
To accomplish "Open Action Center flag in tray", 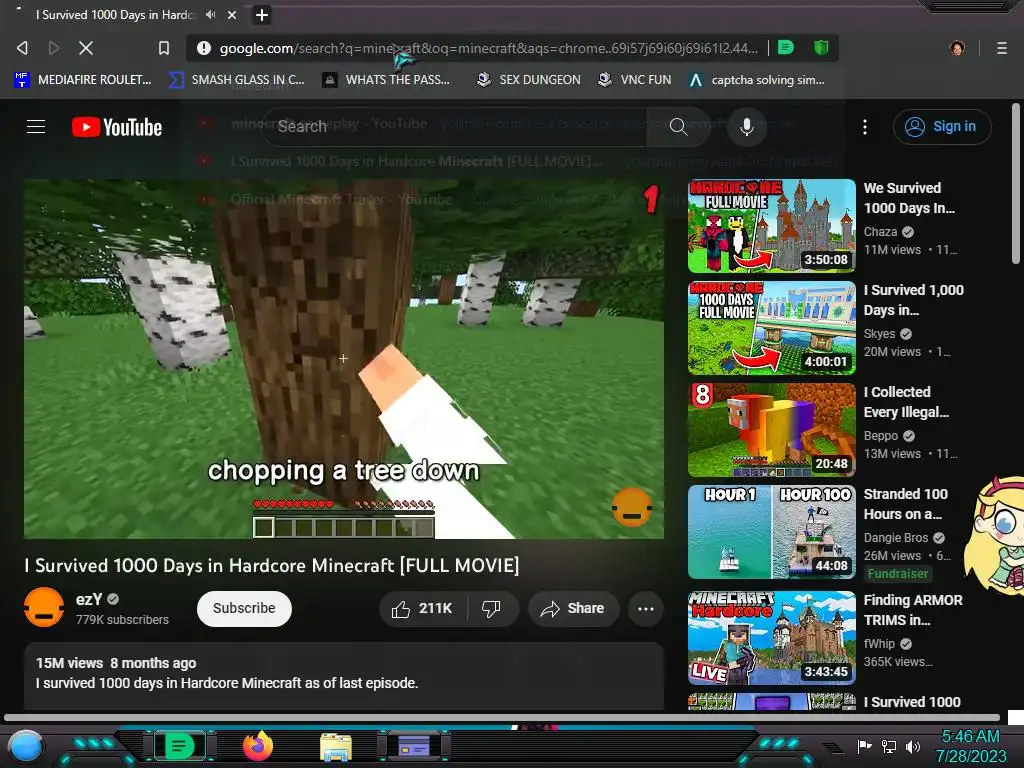I will [x=865, y=746].
